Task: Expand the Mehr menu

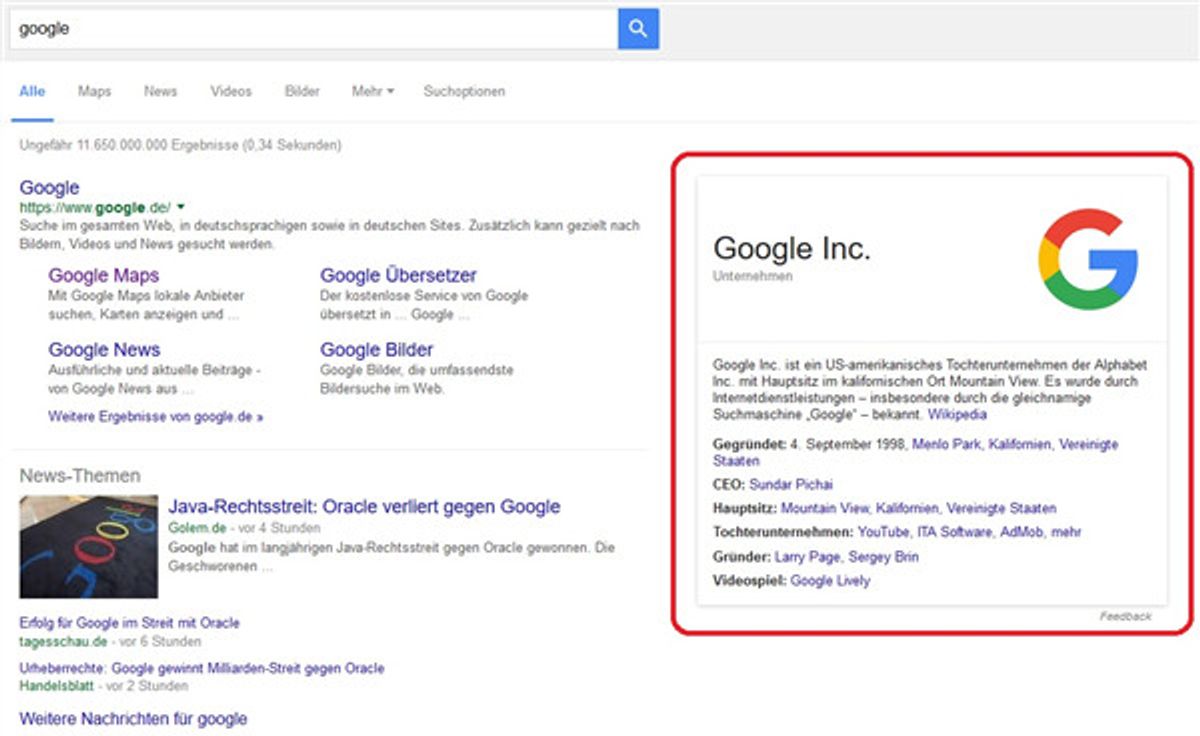Action: (x=373, y=91)
